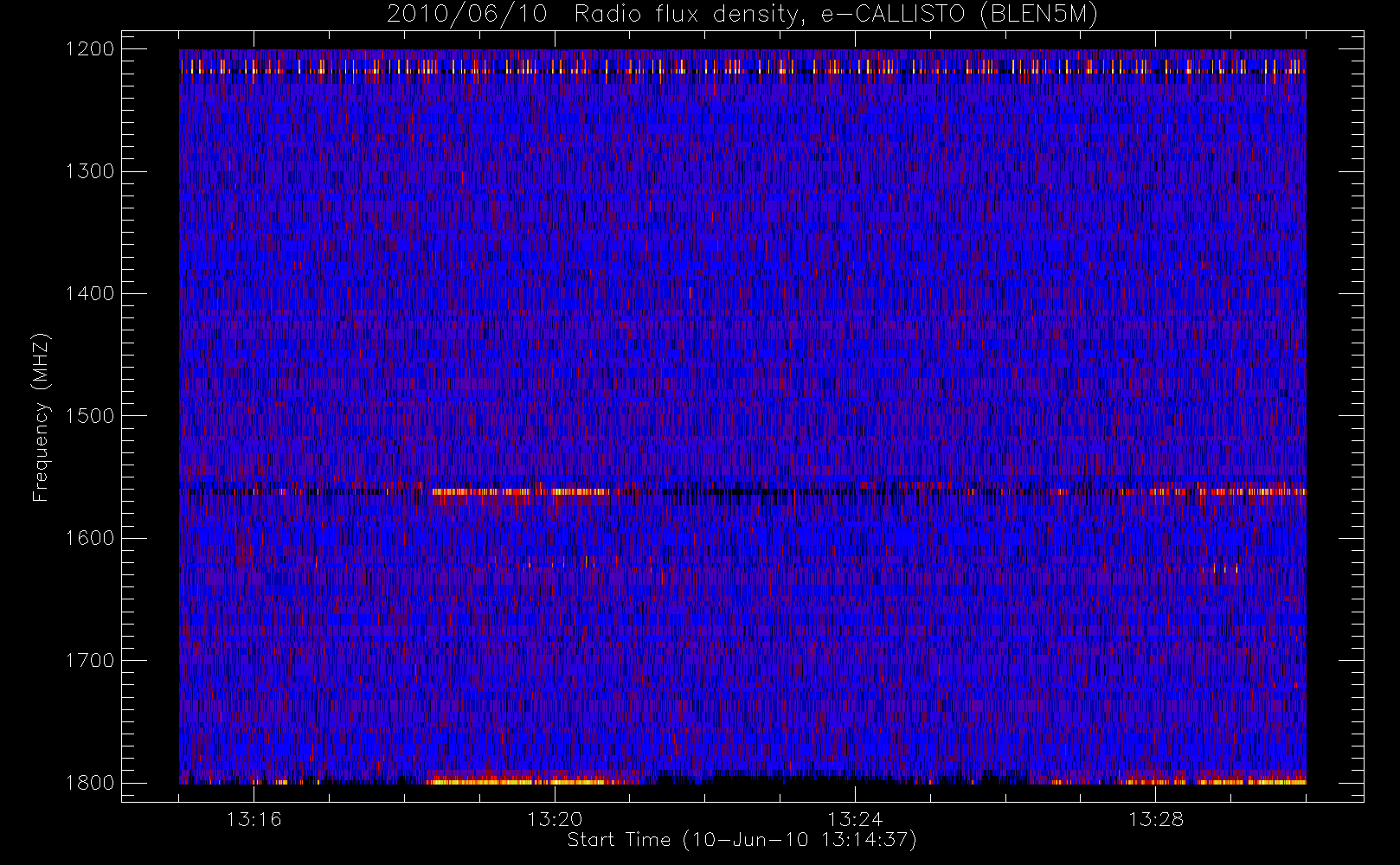Click the 13:28 time tick label

pyautogui.click(x=1155, y=819)
